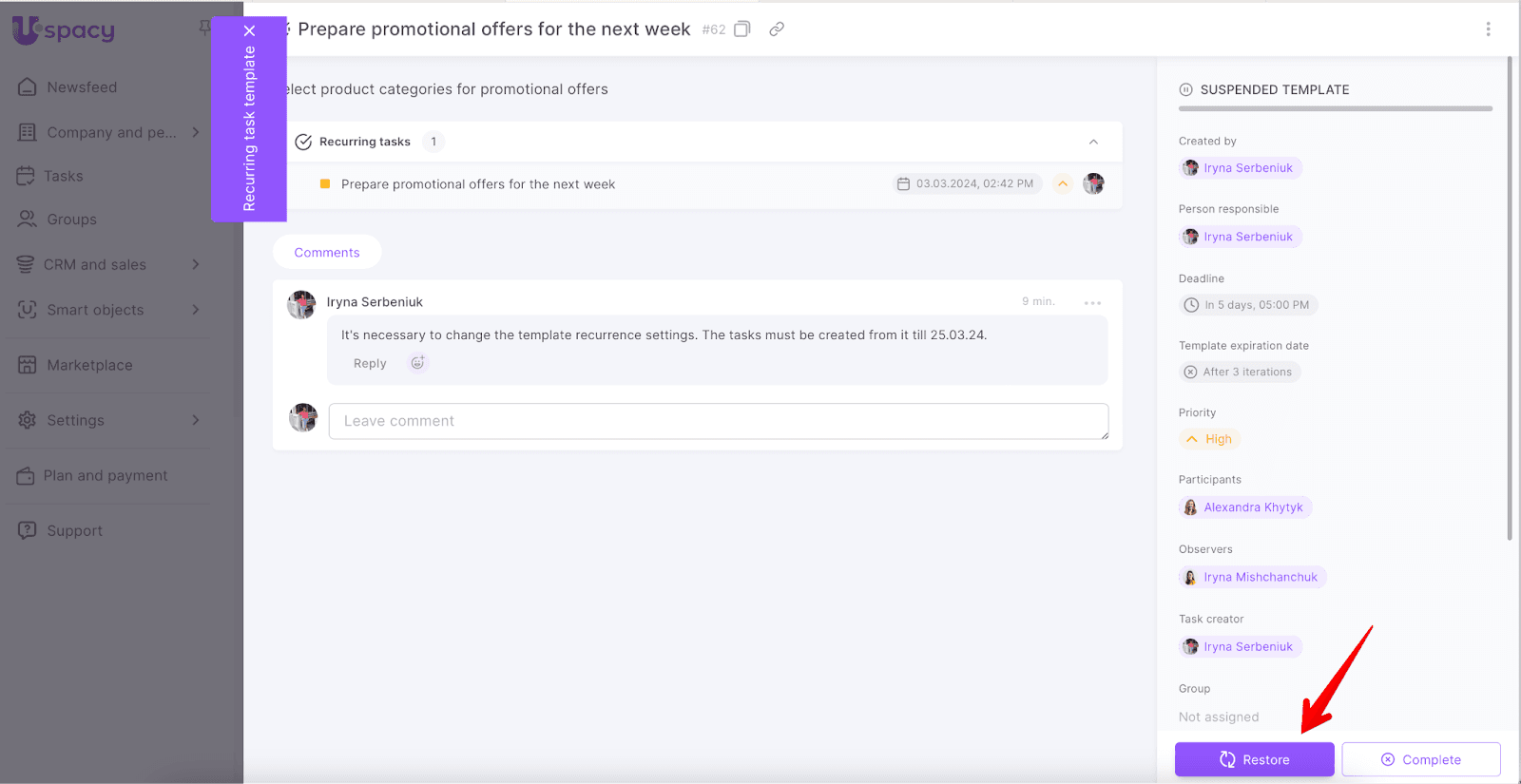
Task: Click the High priority badge
Action: pyautogui.click(x=1209, y=439)
